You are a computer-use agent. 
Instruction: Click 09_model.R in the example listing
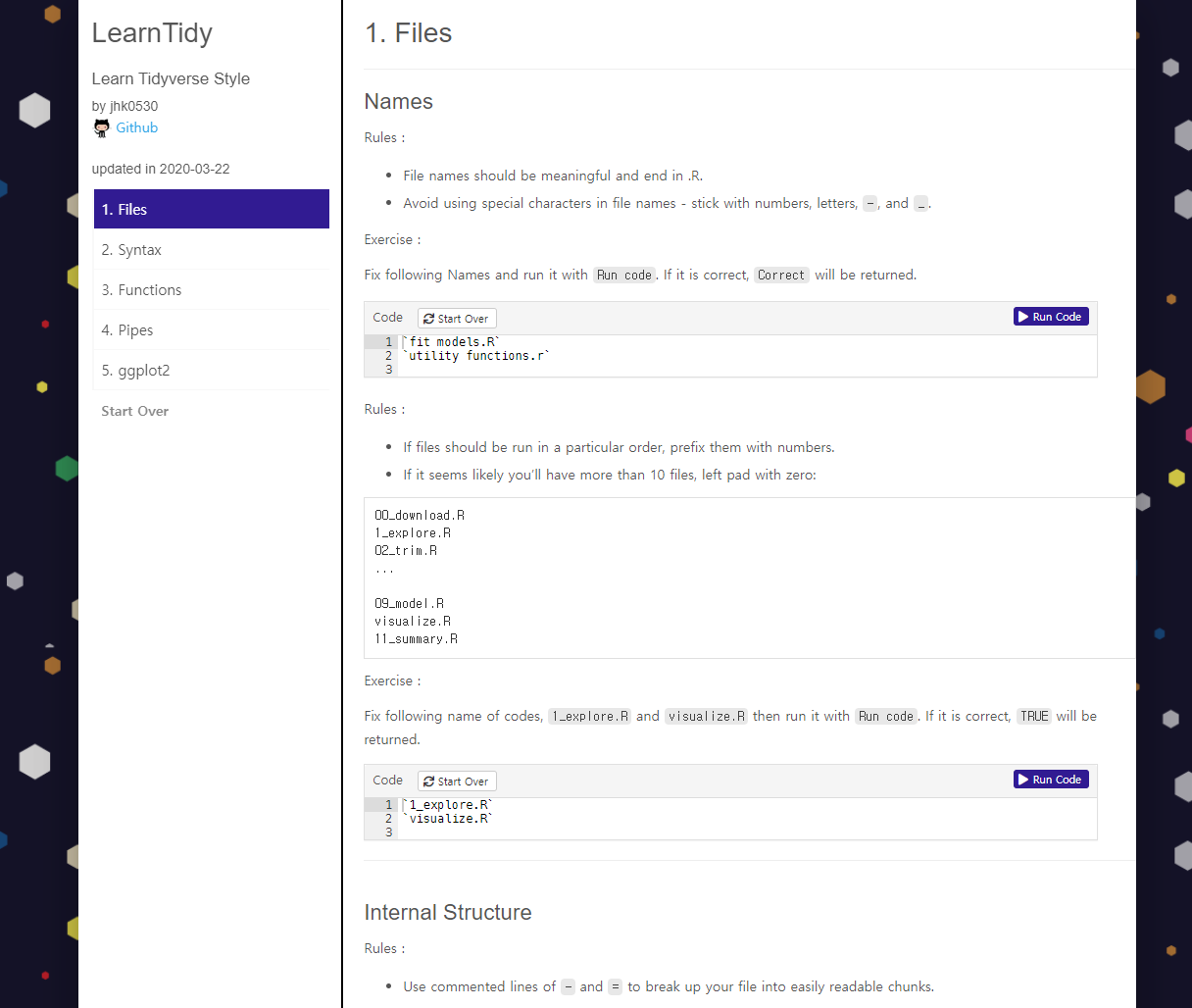(409, 603)
